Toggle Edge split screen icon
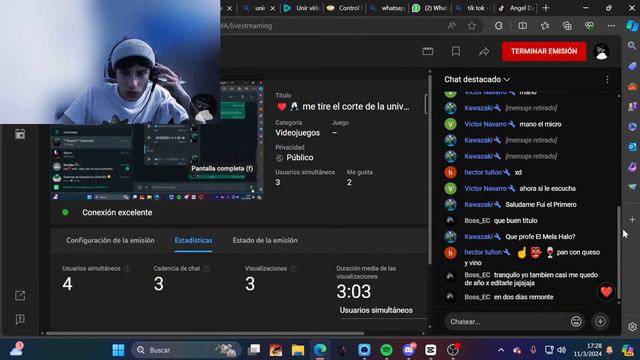Screen dimensions: 640x360 (x=522, y=26)
